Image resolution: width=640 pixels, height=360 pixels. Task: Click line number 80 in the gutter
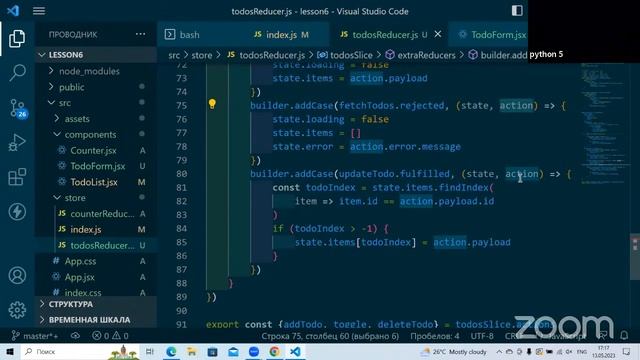[182, 174]
